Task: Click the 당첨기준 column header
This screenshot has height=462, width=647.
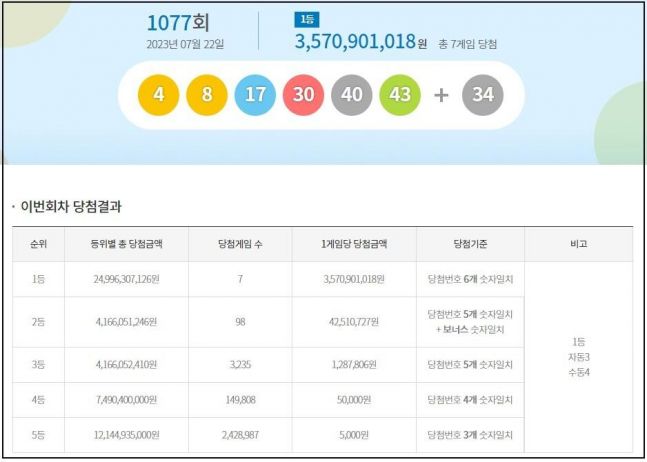Action: pyautogui.click(x=469, y=244)
